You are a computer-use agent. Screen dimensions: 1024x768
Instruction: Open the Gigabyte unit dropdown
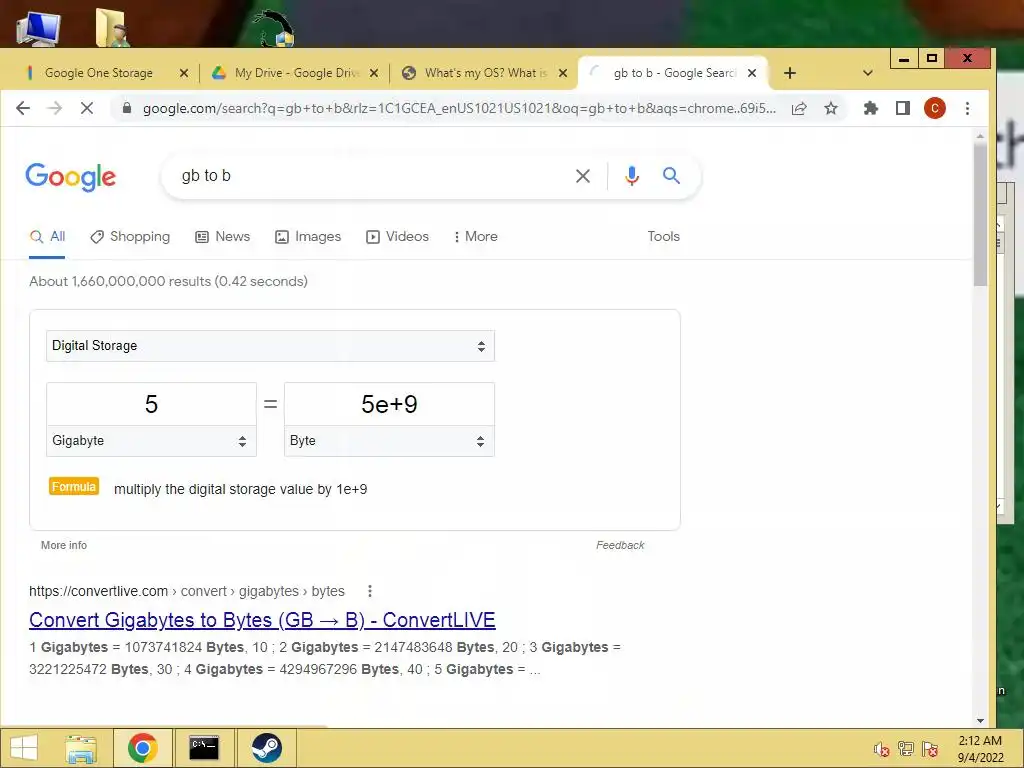click(x=151, y=441)
